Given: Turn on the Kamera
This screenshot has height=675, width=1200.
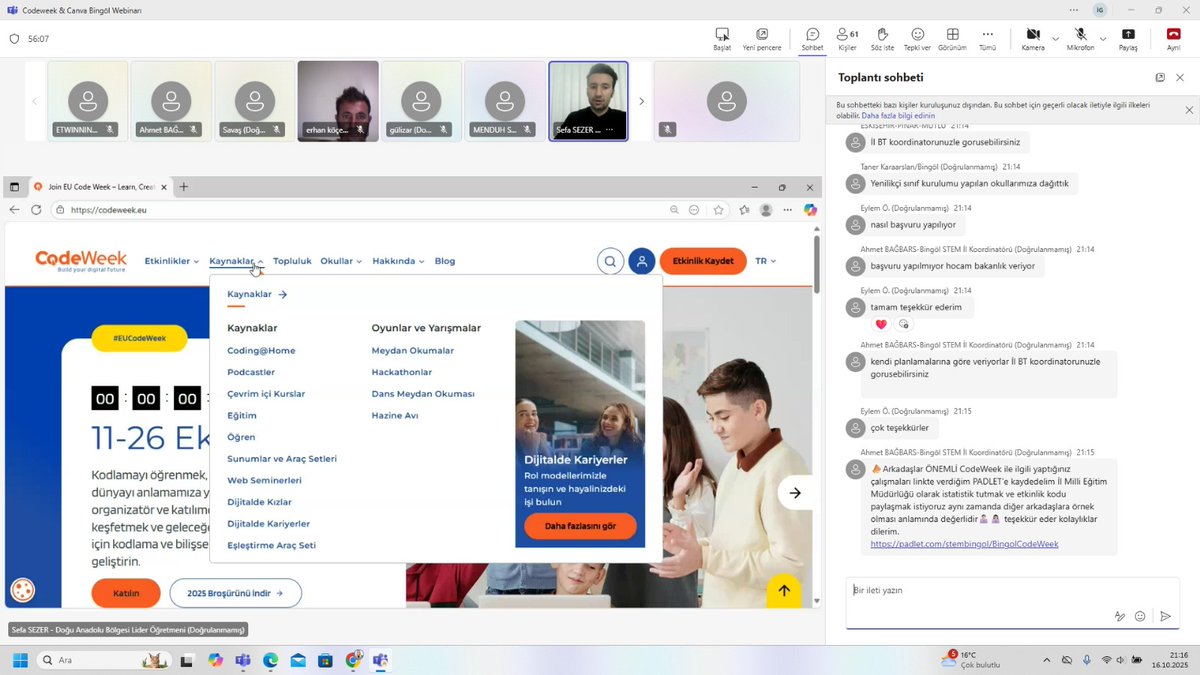Looking at the screenshot, I should point(1033,39).
